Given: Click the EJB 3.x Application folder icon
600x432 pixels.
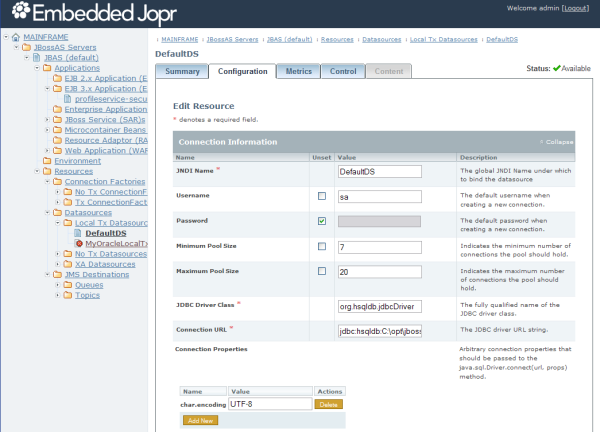Looking at the screenshot, I should click(57, 89).
